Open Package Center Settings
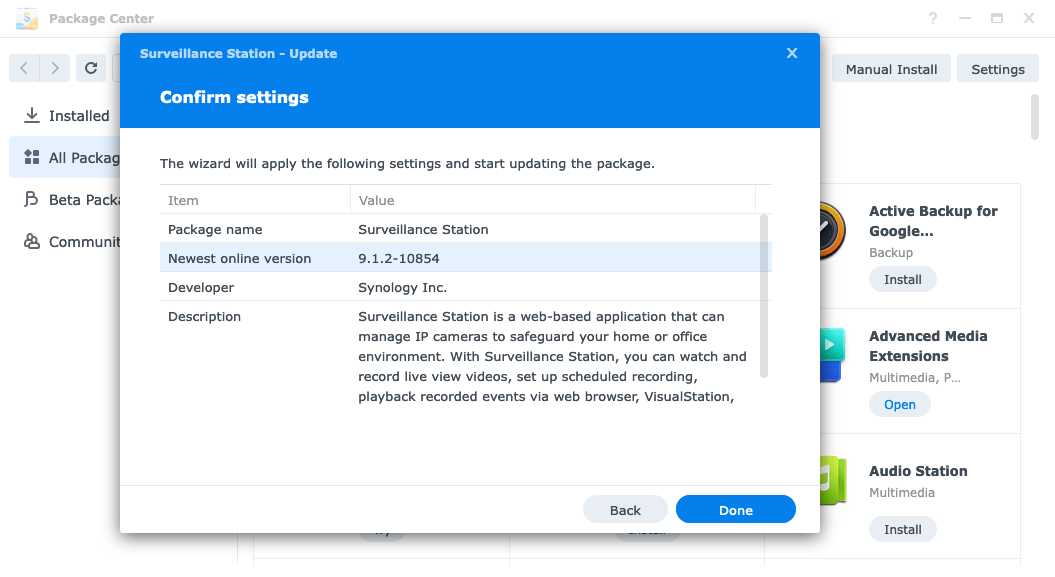Viewport: 1055px width, 577px height. pos(997,69)
